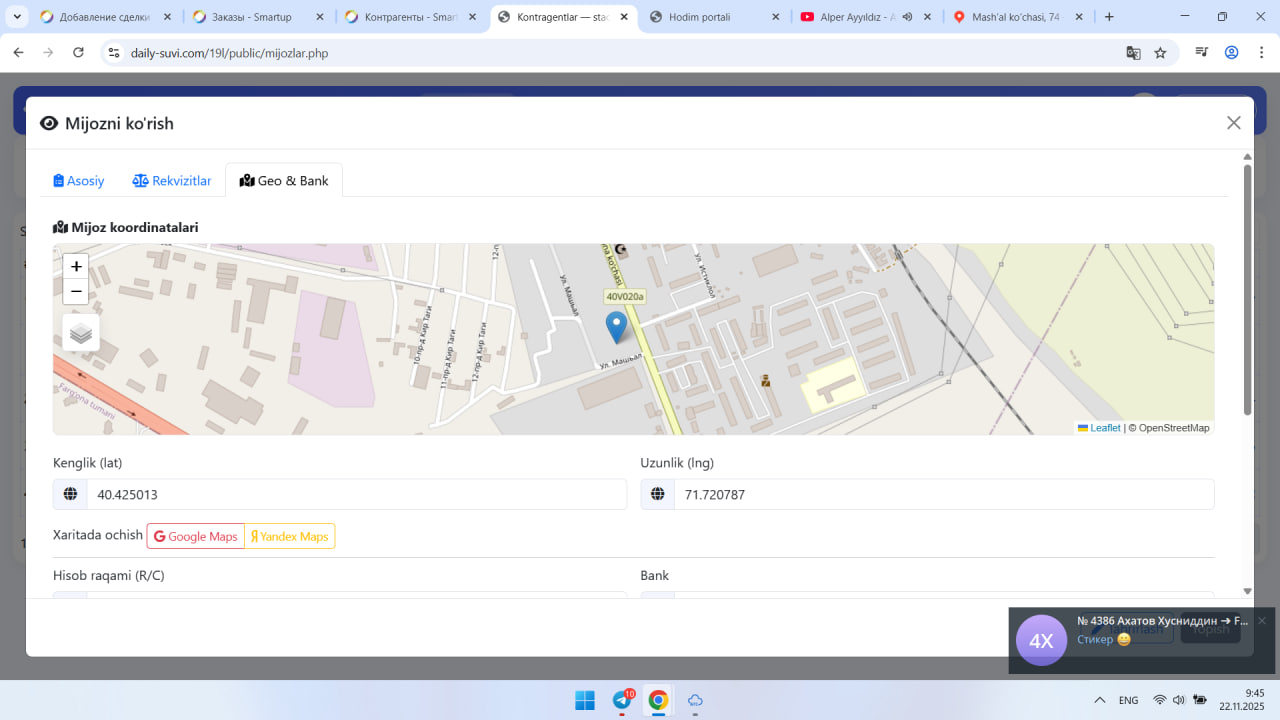Click the address bar URL
This screenshot has width=1280, height=720.
click(229, 53)
